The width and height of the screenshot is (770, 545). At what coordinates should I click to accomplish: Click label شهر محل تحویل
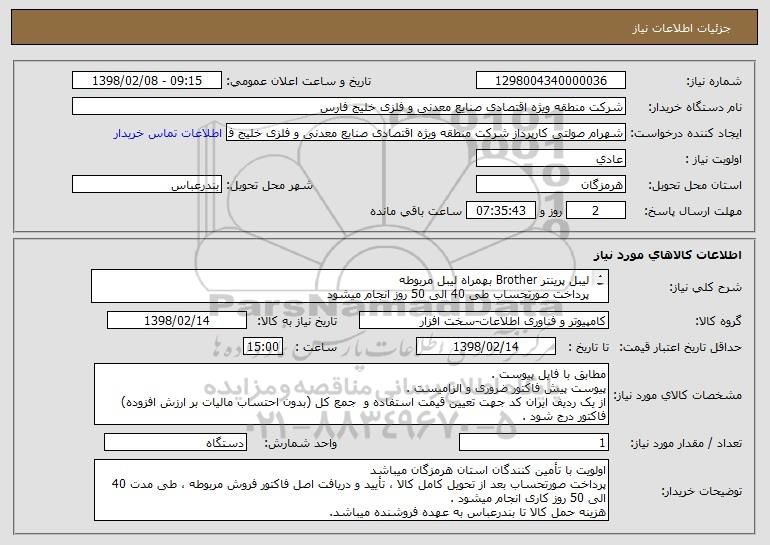pos(269,185)
